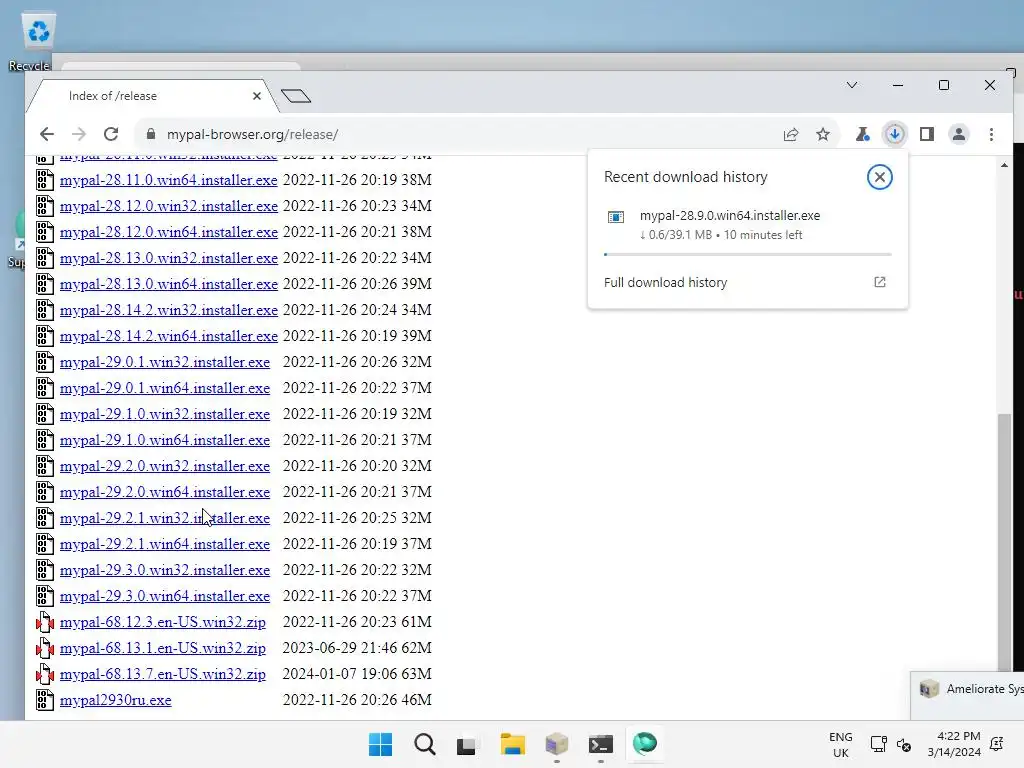Viewport: 1024px width, 768px height.
Task: Click mypal-29.0.1.win64.installer.exe link
Action: click(x=165, y=389)
